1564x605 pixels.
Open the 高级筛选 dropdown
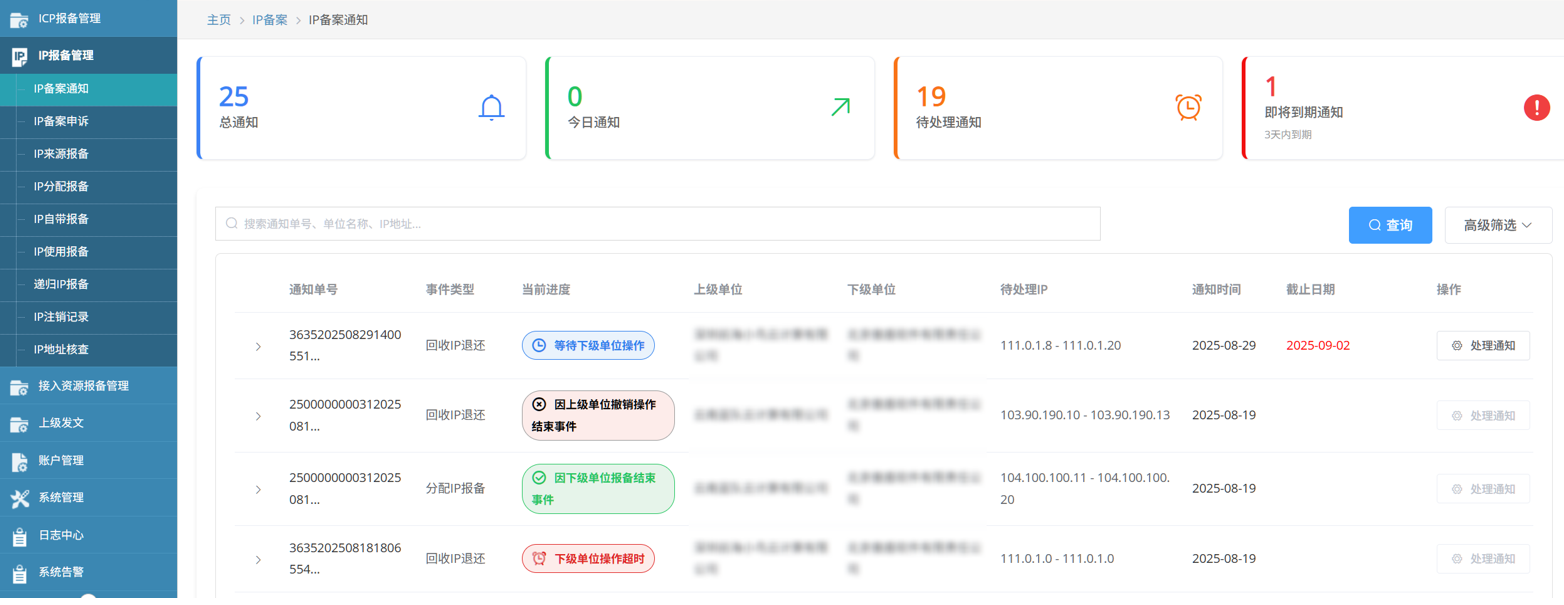coord(1497,225)
